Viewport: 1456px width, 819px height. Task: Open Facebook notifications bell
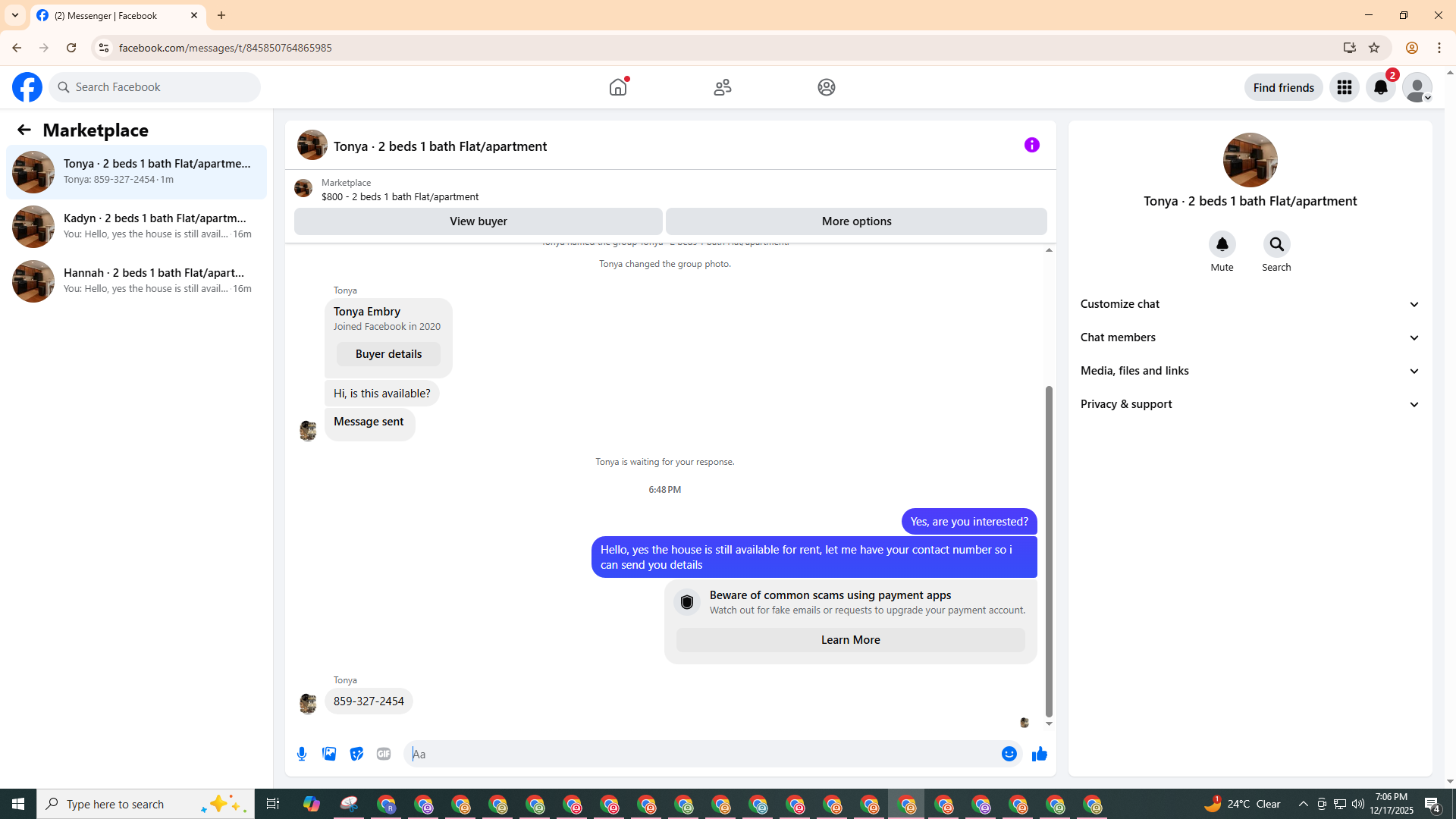[x=1380, y=87]
